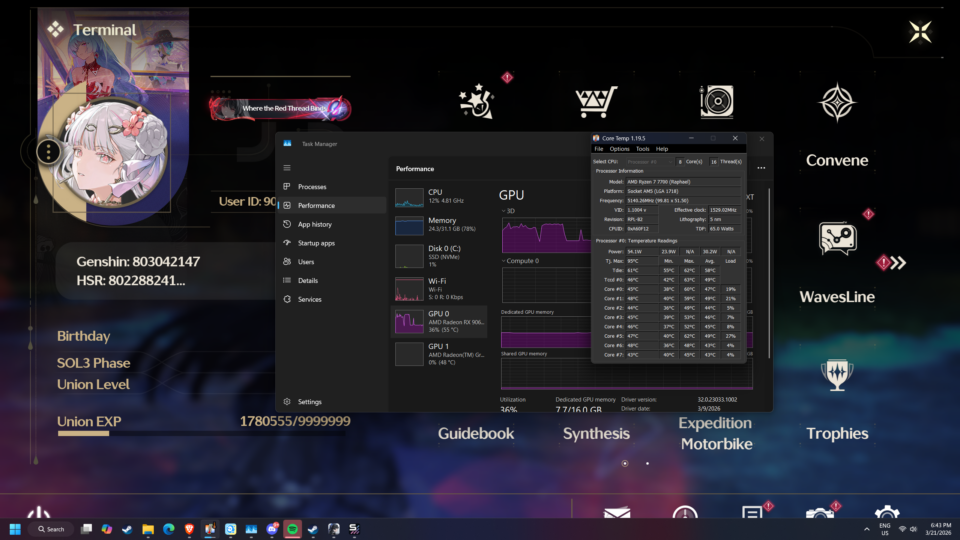960x540 pixels.
Task: Open the clock showing 6:43 PM
Action: tap(938, 529)
